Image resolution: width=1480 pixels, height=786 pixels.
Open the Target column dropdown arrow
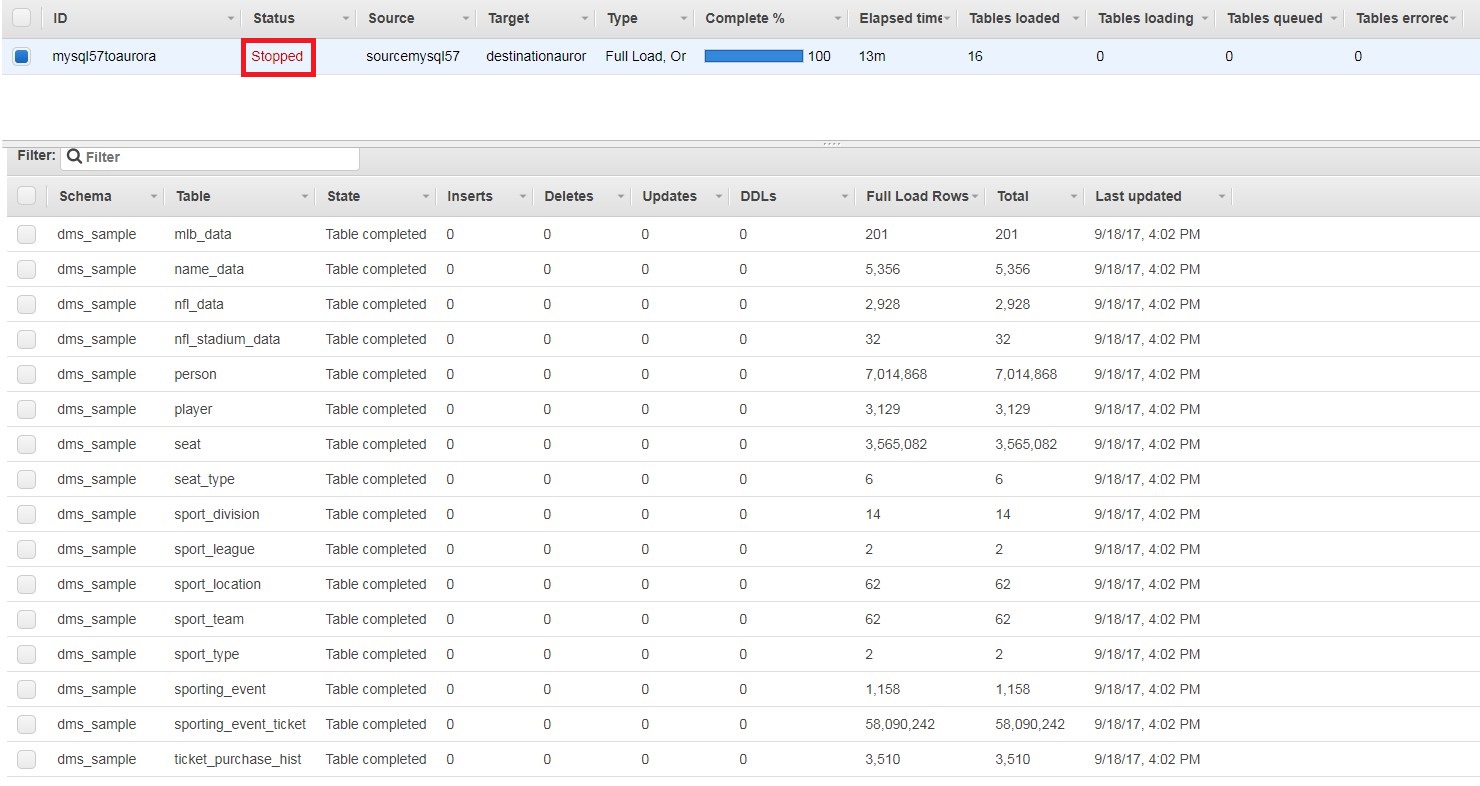click(x=585, y=19)
